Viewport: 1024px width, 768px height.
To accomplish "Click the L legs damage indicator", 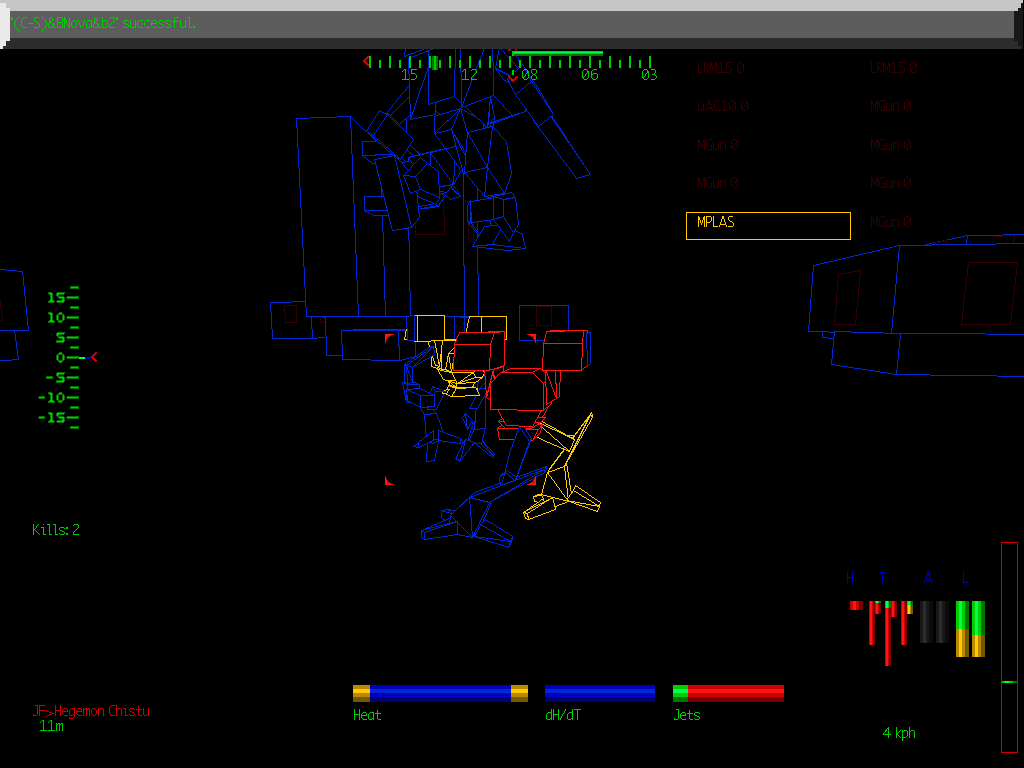I will point(964,578).
